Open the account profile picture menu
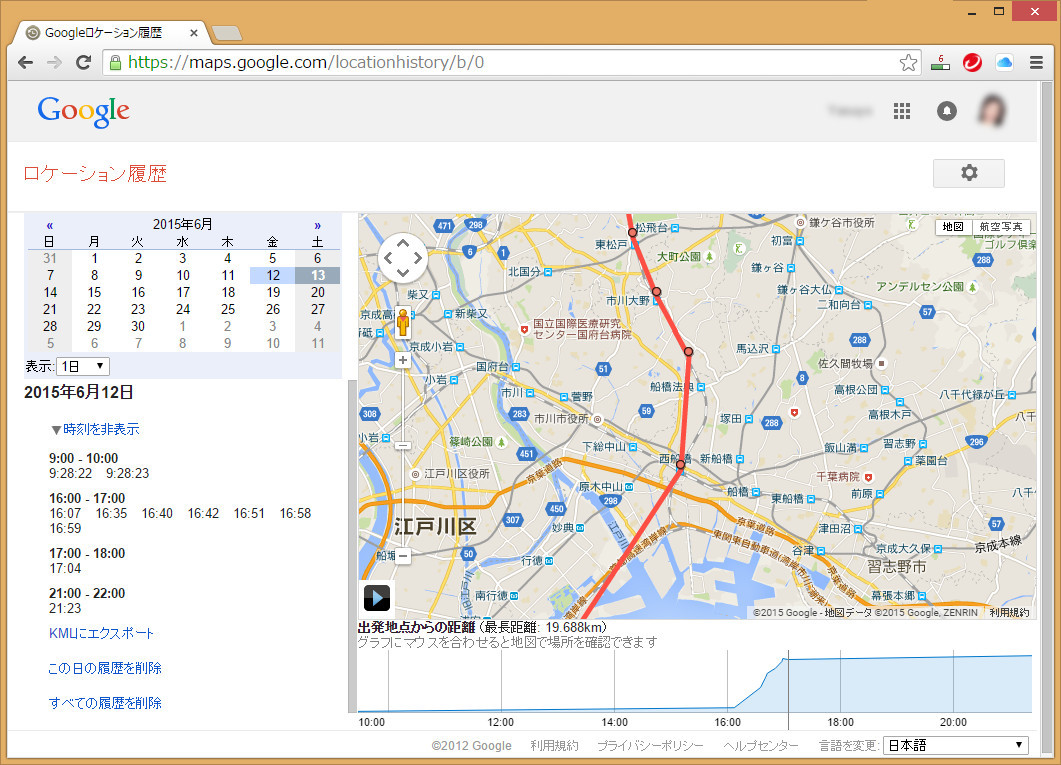Viewport: 1061px width, 765px height. pos(993,111)
